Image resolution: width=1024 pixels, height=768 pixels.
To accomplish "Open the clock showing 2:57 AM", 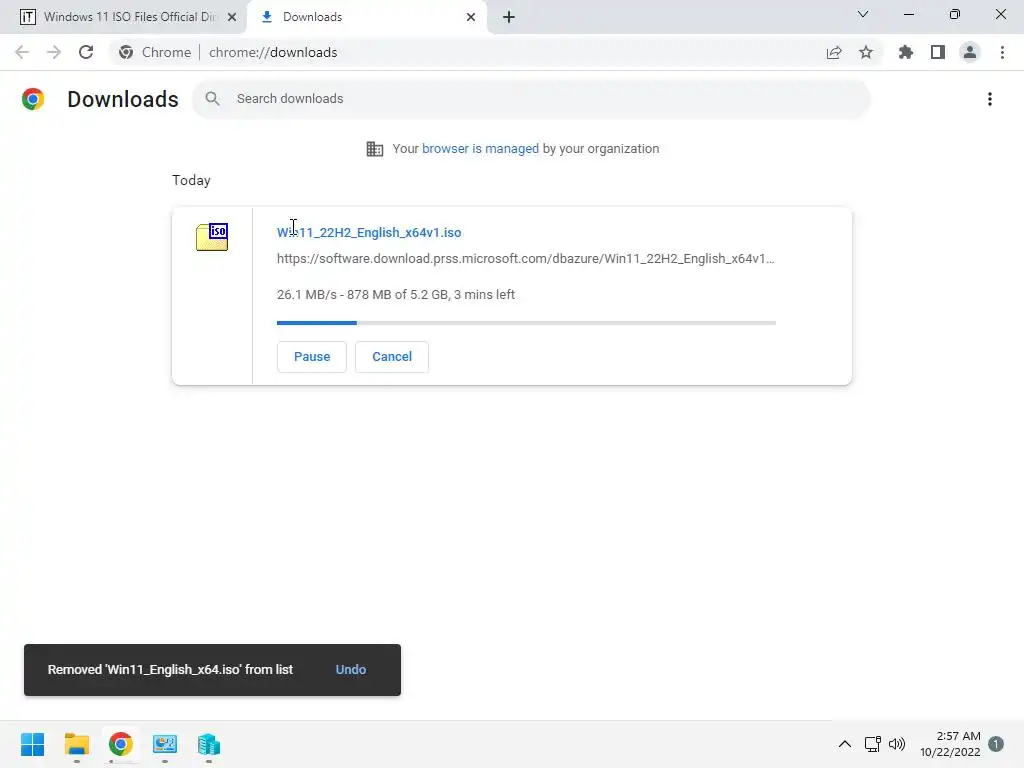I will click(950, 744).
